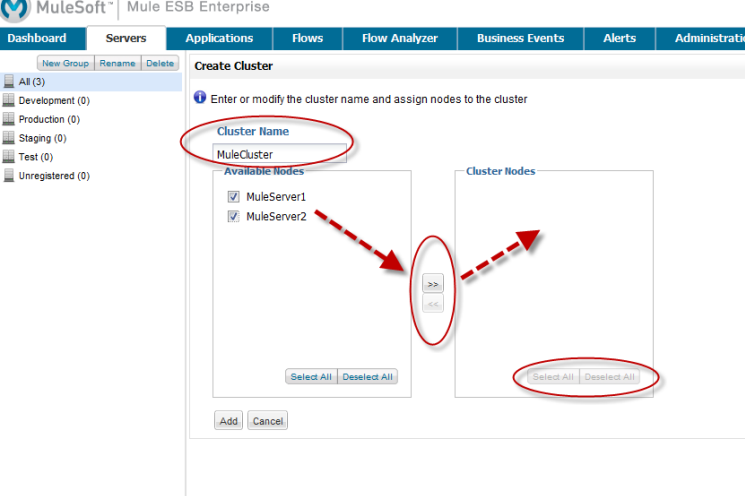Select the Unregistered (0) group
This screenshot has height=496, width=745.
click(x=54, y=176)
